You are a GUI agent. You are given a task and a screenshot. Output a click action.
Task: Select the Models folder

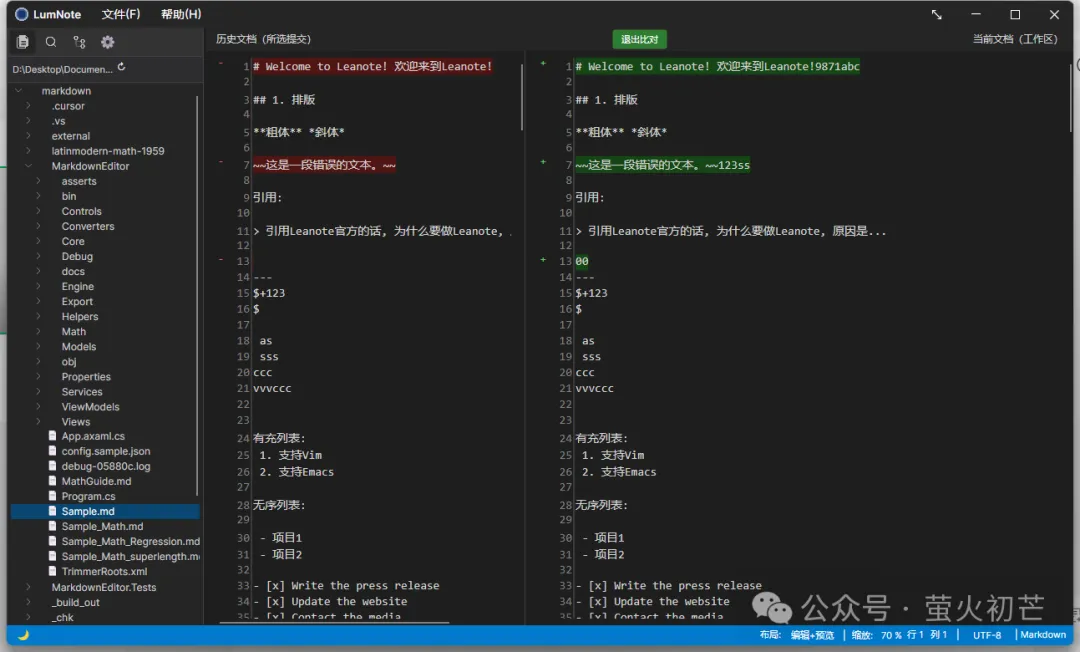click(x=79, y=347)
